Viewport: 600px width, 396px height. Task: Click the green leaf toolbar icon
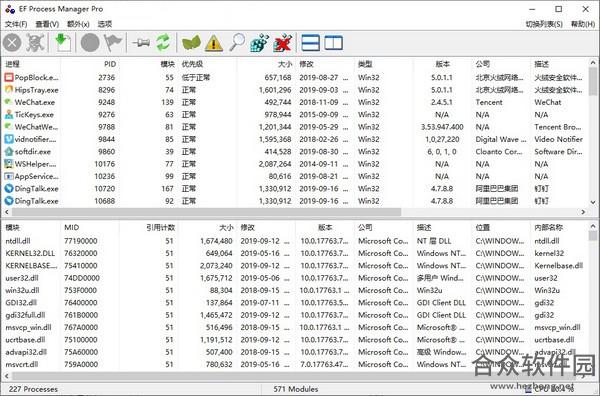pos(191,42)
